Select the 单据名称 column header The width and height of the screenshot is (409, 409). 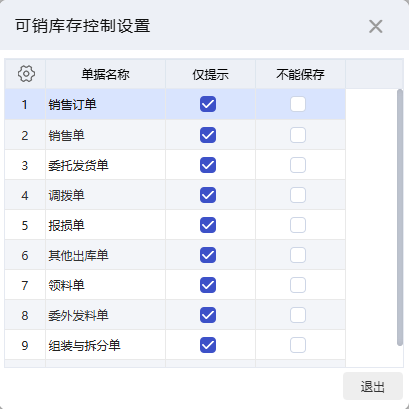pyautogui.click(x=105, y=74)
